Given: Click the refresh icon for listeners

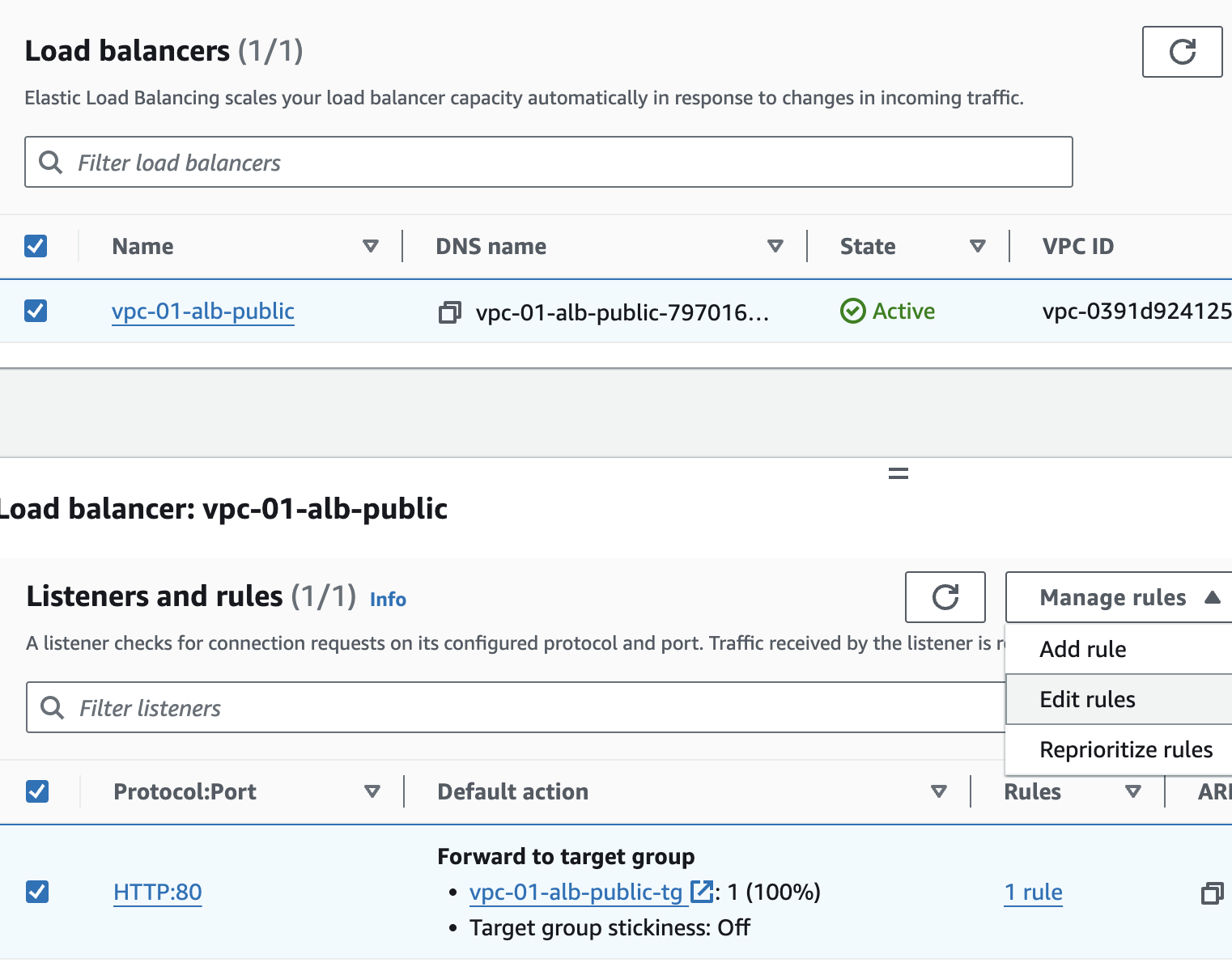Looking at the screenshot, I should pos(945,597).
